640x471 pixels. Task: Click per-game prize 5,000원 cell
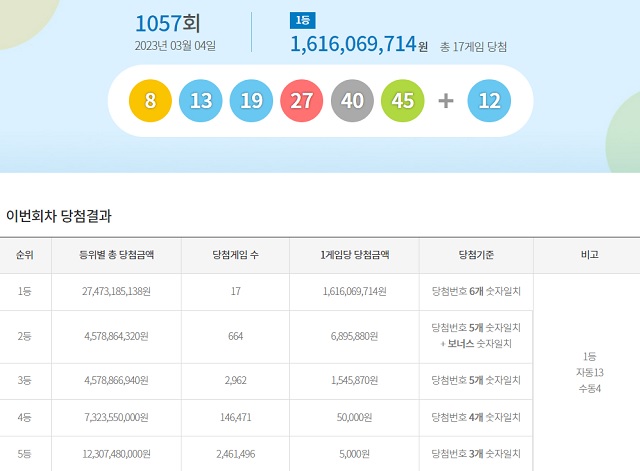click(355, 454)
